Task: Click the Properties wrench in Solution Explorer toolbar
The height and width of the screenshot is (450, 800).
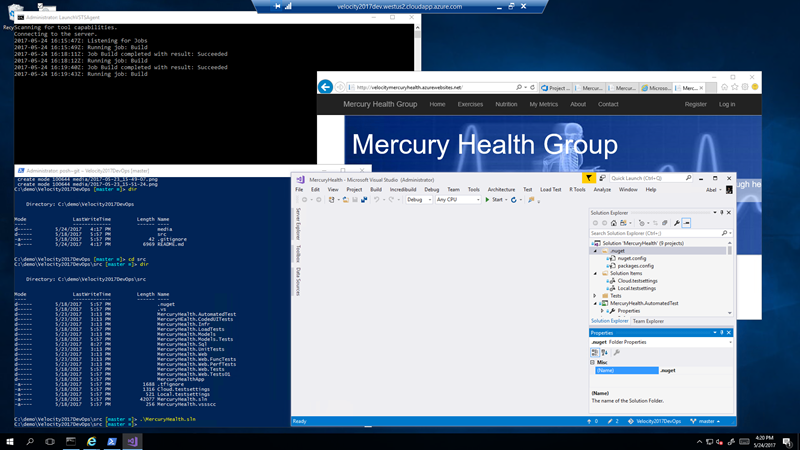Action: [677, 223]
